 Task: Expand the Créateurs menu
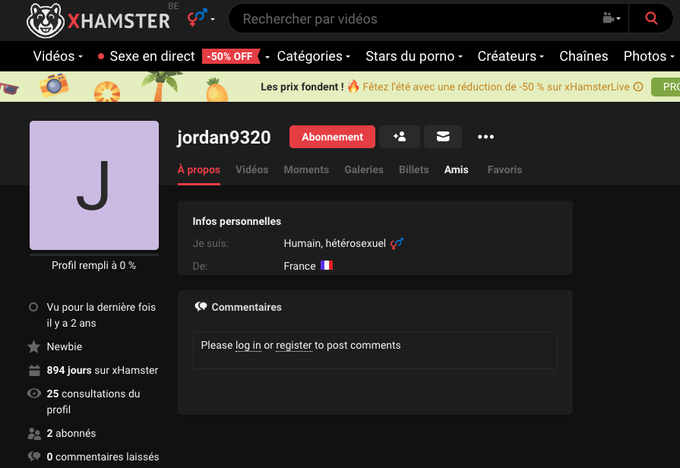point(510,56)
